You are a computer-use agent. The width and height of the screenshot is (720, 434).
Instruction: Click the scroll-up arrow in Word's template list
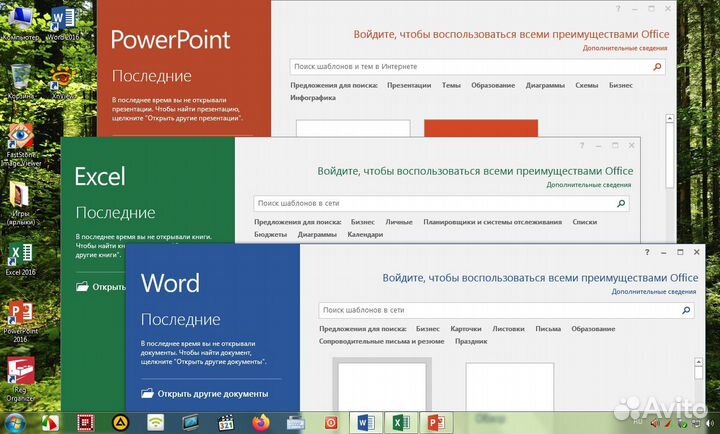698,362
